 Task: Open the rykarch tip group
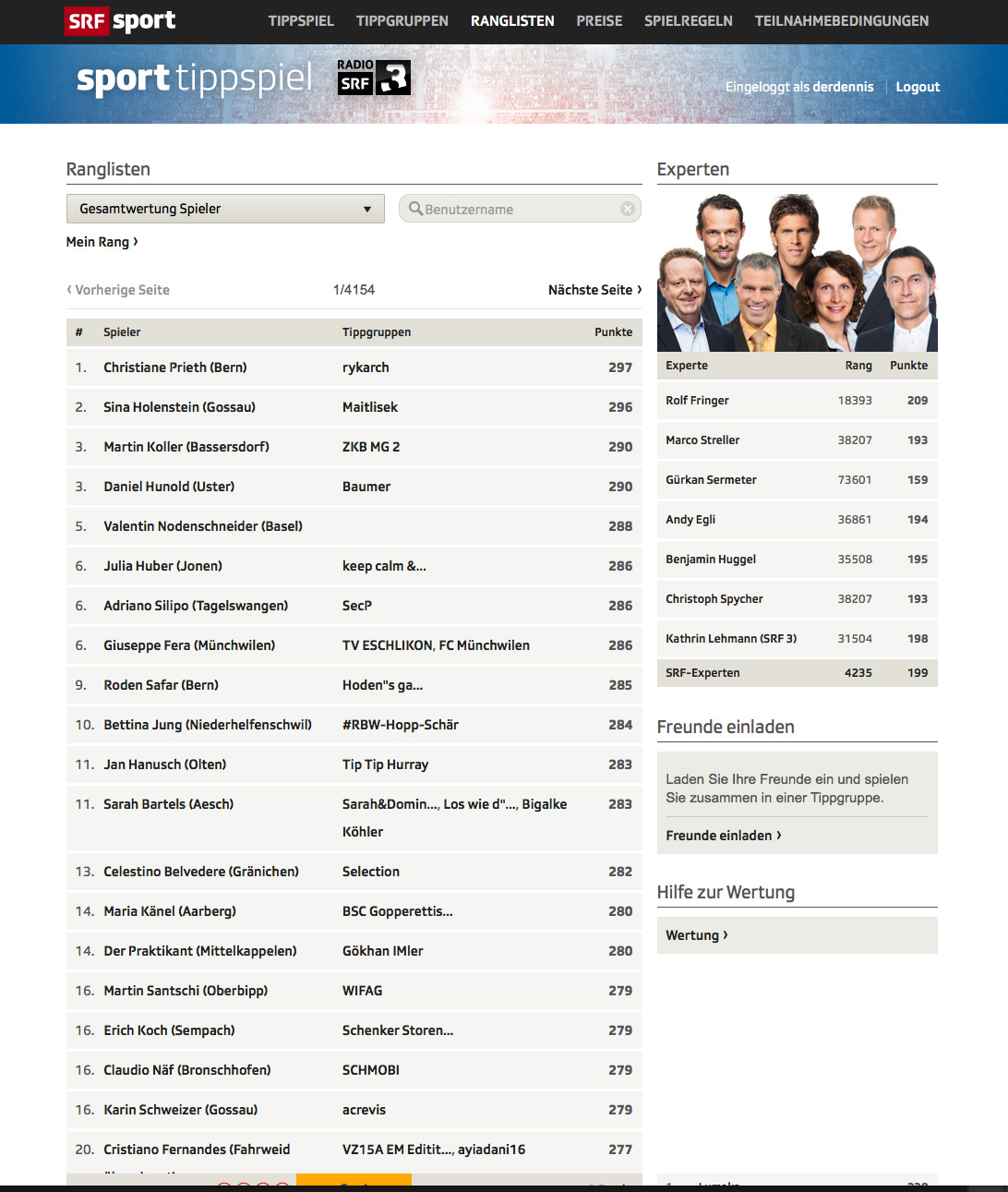click(366, 367)
